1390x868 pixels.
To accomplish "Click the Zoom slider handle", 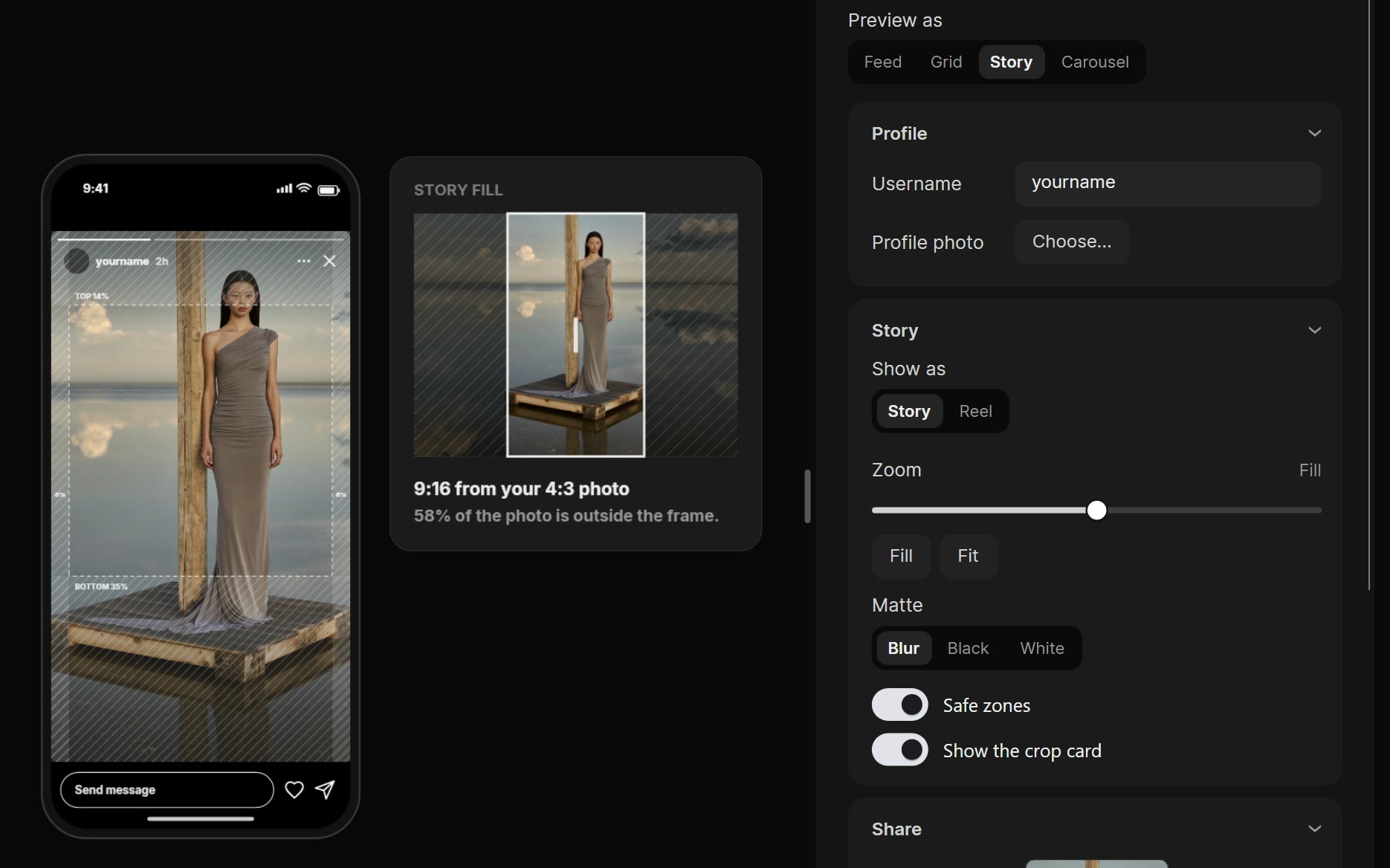I will click(1096, 510).
